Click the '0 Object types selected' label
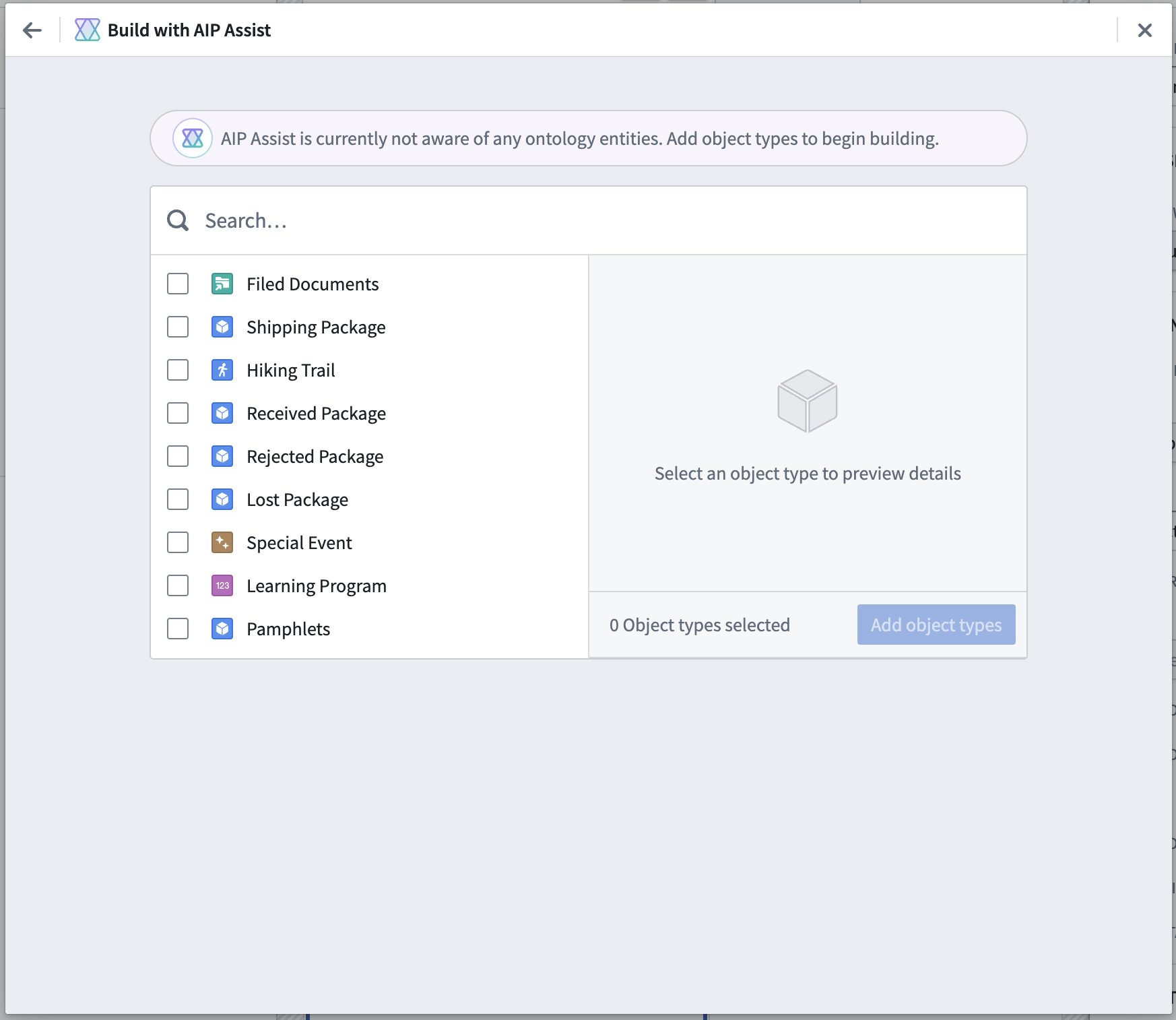Screen dimensions: 1176x1020 [699, 625]
